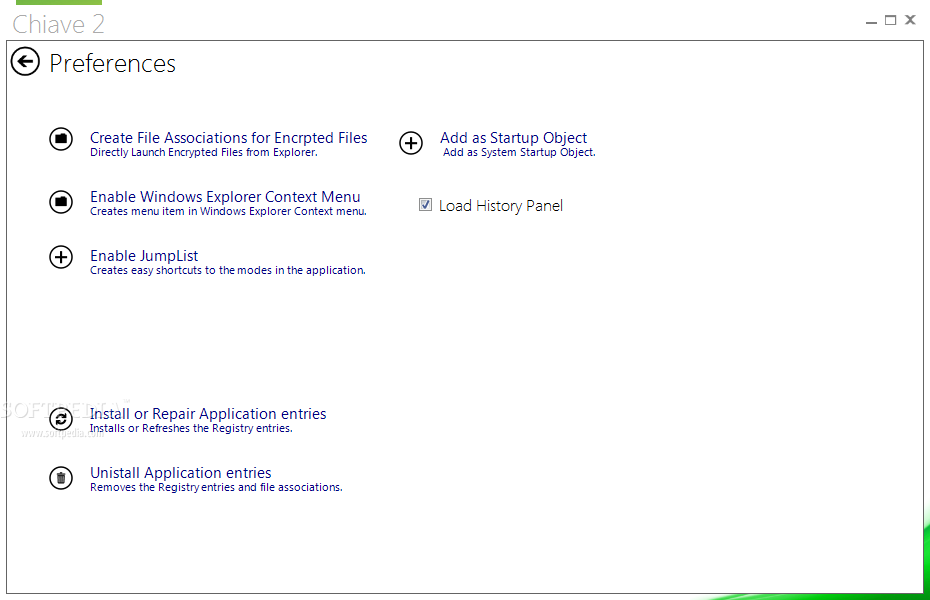Screen dimensions: 930x600
Task: Click 'Directly Launch Encrypted Files from Explorer.' text
Action: pos(203,152)
